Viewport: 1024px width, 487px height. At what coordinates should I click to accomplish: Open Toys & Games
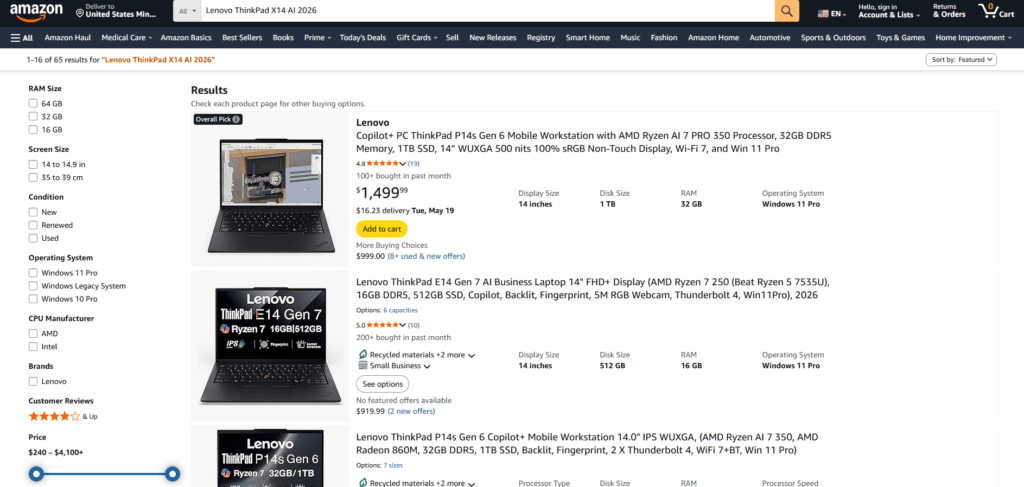tap(901, 38)
